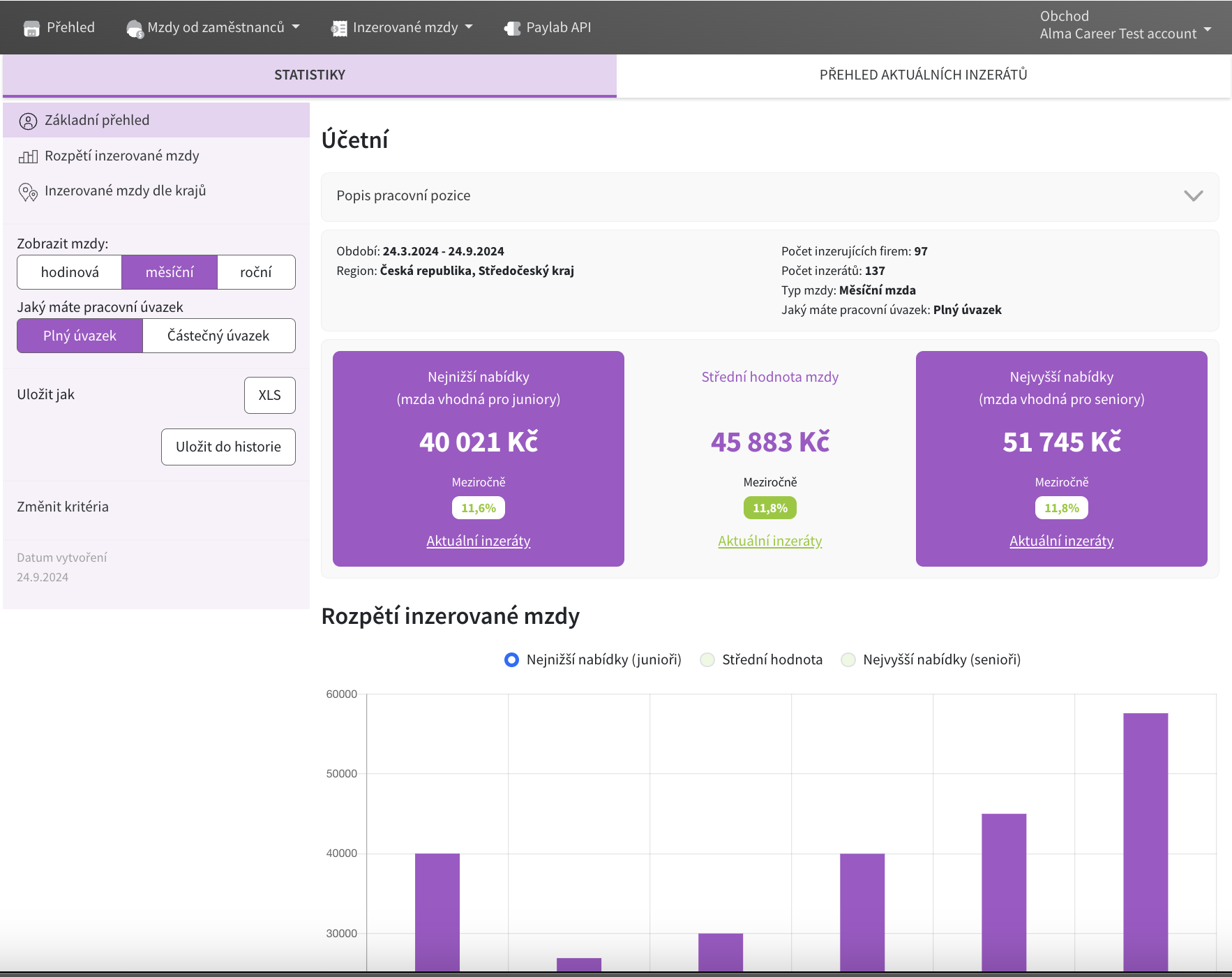Select Rozpětí inzerované mzdy in sidebar

156,156
